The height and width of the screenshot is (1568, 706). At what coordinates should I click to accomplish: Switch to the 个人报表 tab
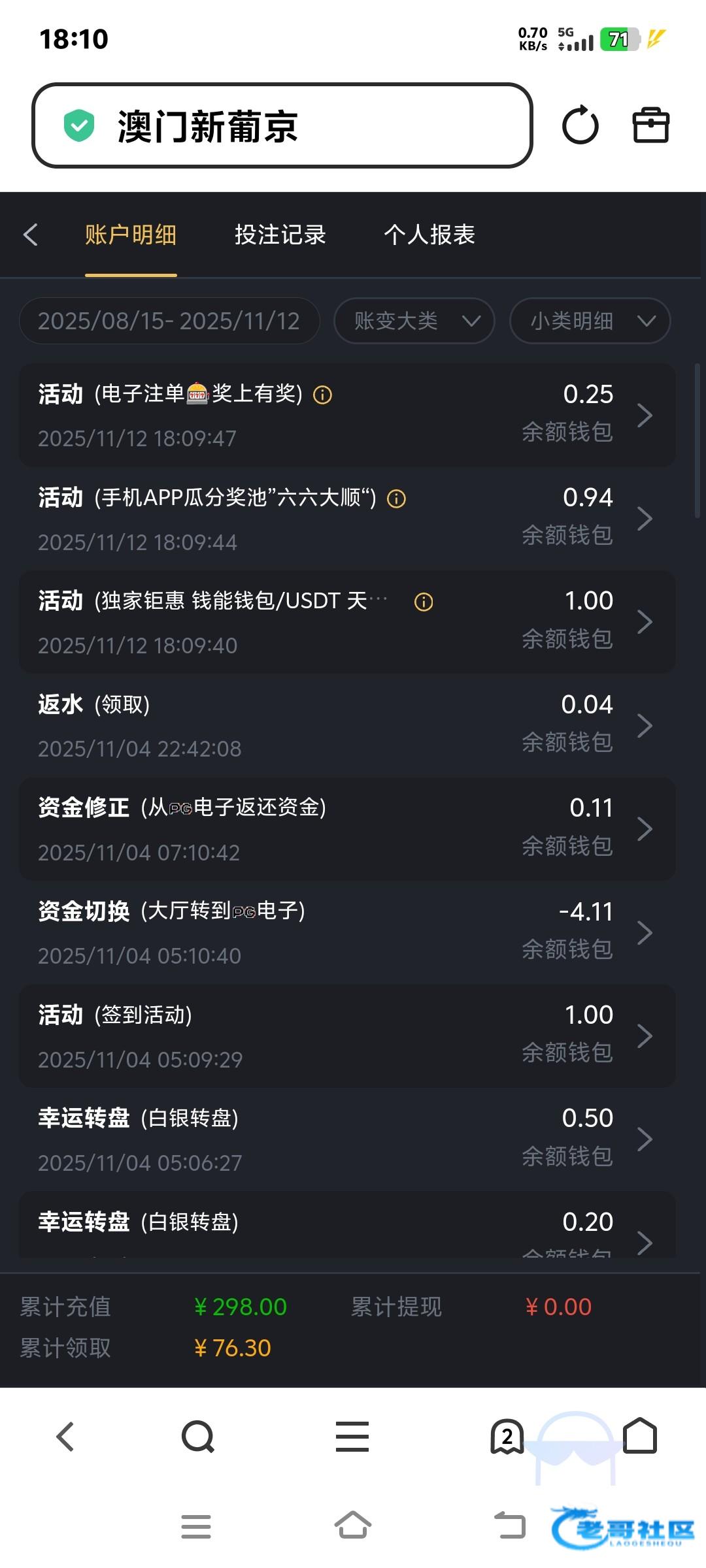click(429, 235)
